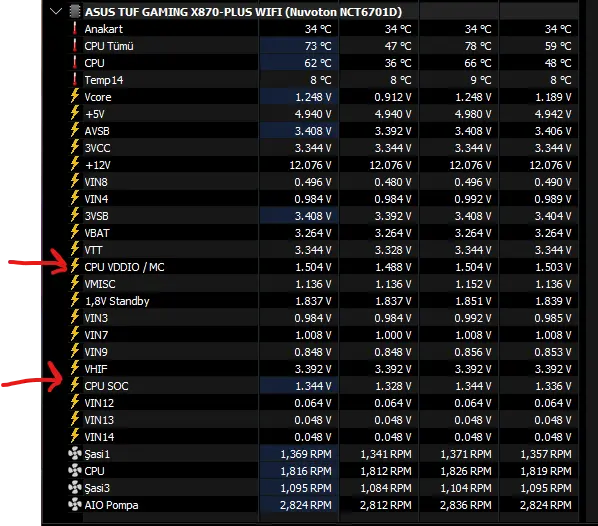Click the thermometer icon beside Anakart

[75, 29]
